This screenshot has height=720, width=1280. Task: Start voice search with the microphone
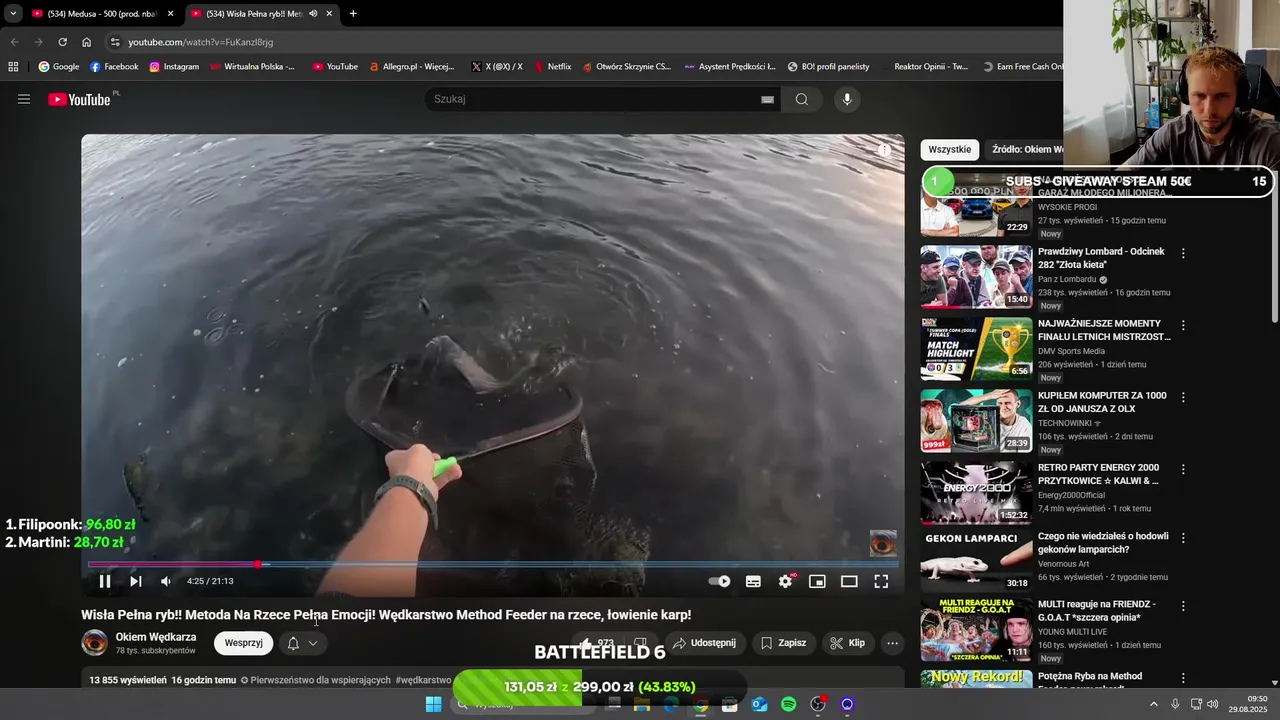847,99
